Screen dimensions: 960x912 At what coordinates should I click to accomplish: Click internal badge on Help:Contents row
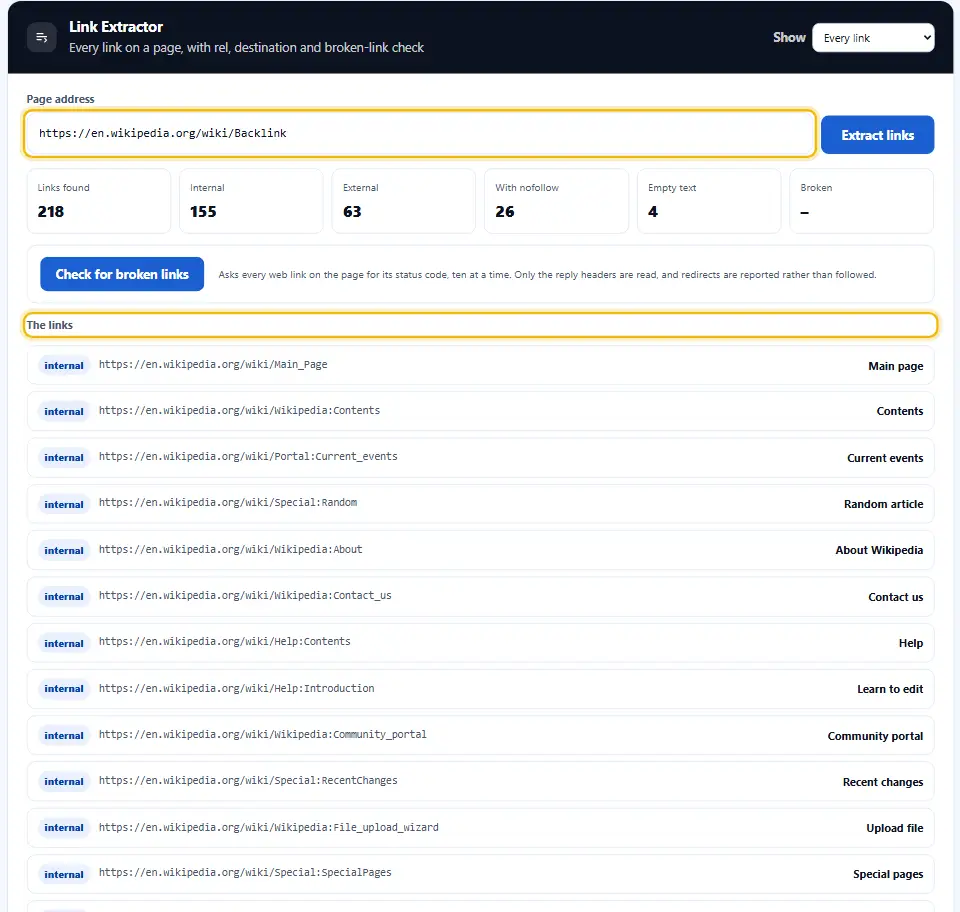[x=64, y=643]
